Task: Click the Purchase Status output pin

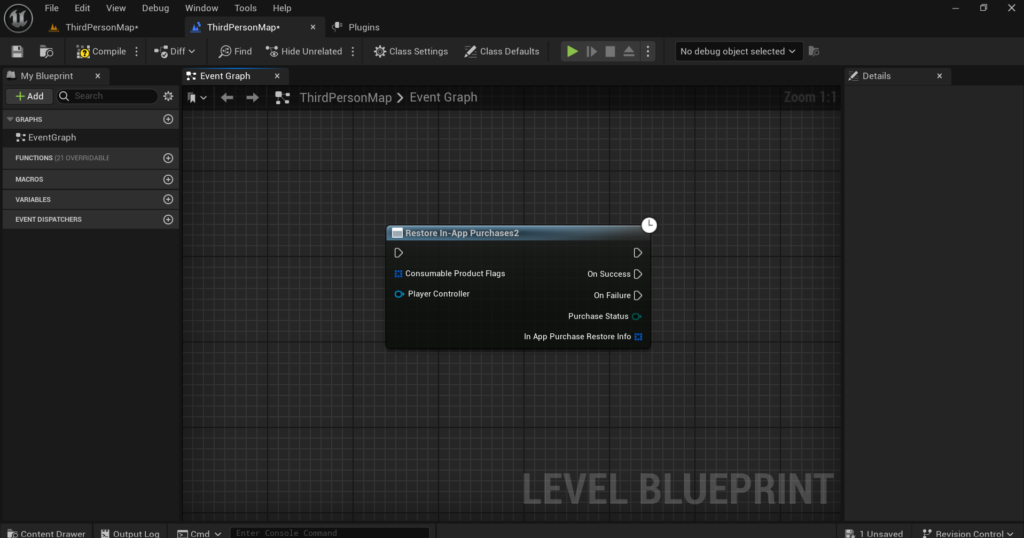Action: (x=637, y=316)
